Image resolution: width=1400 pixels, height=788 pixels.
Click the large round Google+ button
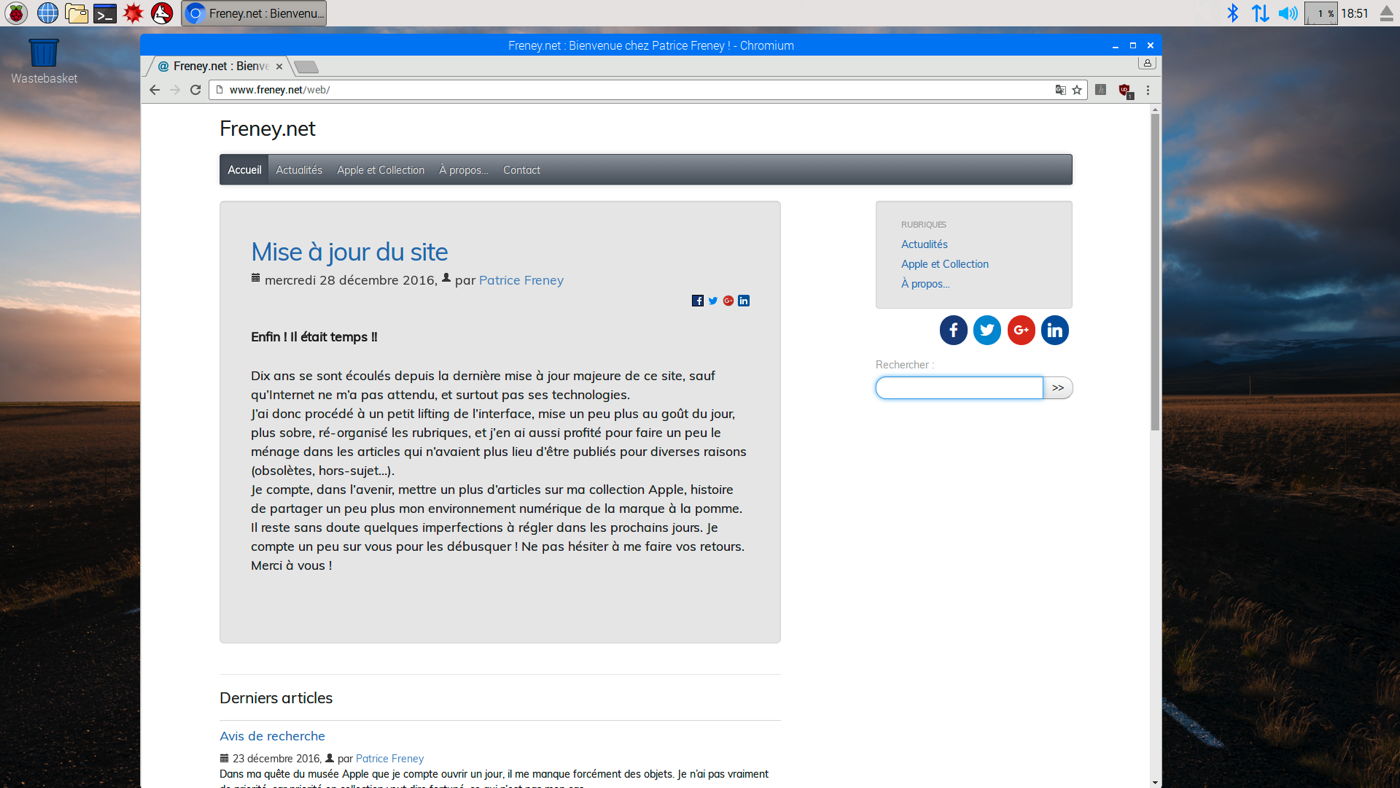pos(1021,330)
